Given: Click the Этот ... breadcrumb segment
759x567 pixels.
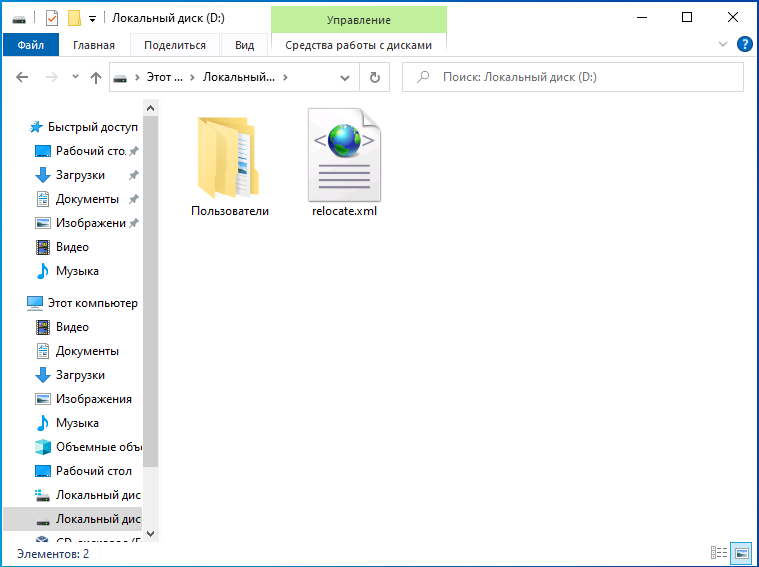Looking at the screenshot, I should (165, 77).
